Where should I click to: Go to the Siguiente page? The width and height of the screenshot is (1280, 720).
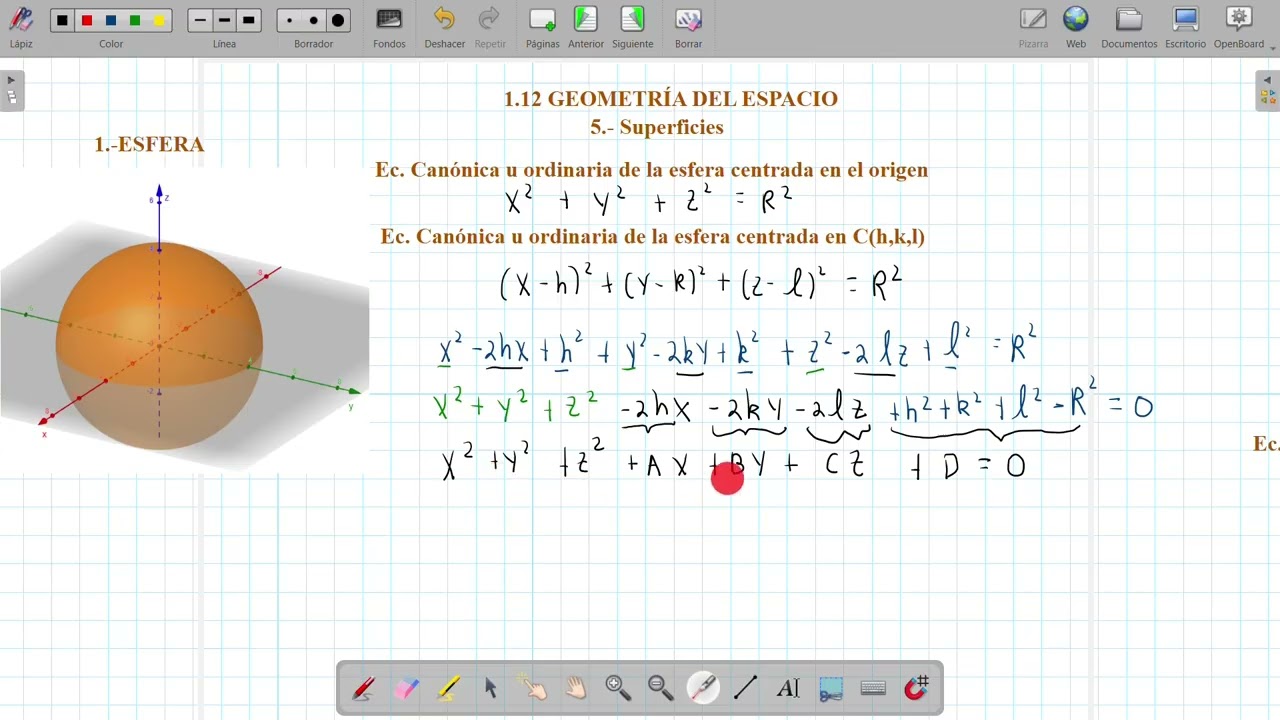[x=632, y=27]
